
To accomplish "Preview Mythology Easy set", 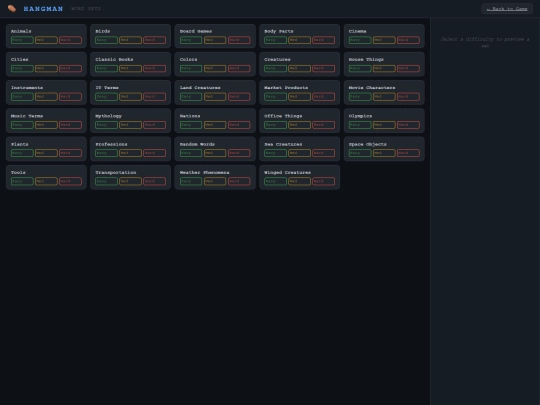I will pos(106,125).
